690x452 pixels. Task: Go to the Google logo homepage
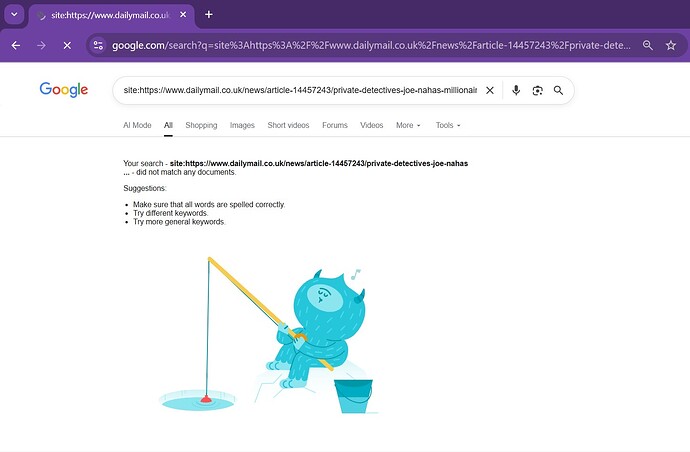[64, 90]
